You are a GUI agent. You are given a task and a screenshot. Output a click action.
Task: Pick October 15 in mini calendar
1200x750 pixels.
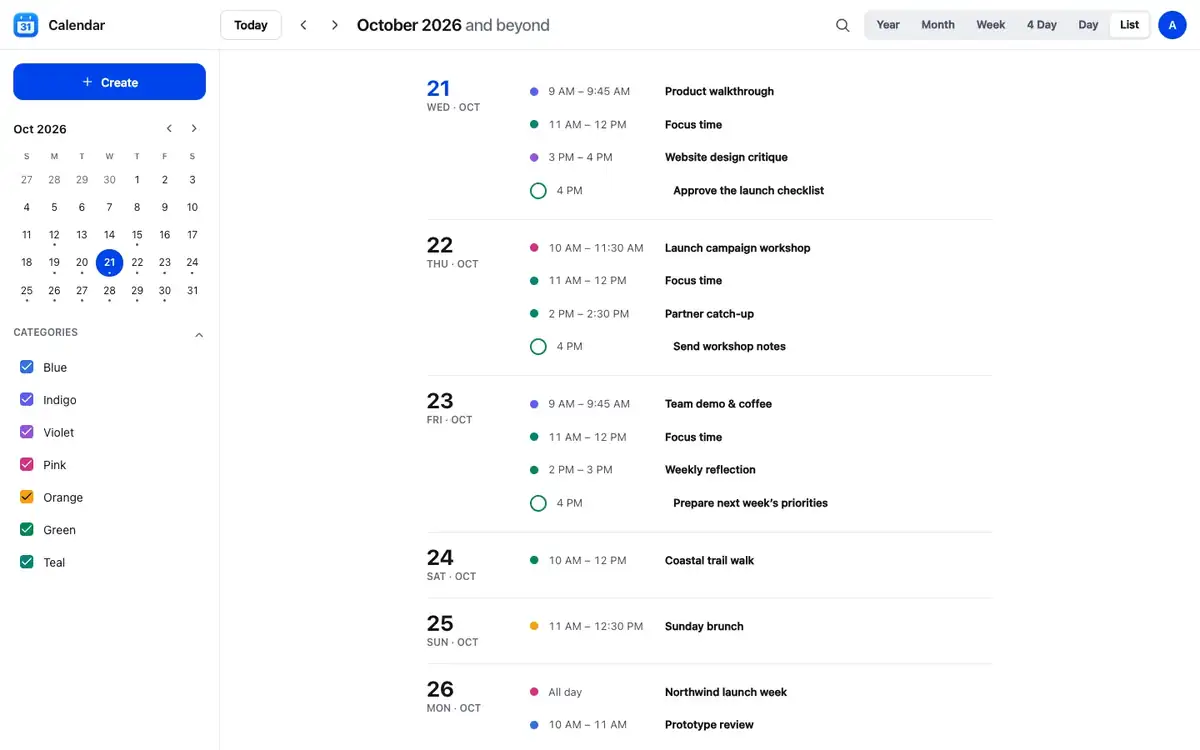coord(137,235)
